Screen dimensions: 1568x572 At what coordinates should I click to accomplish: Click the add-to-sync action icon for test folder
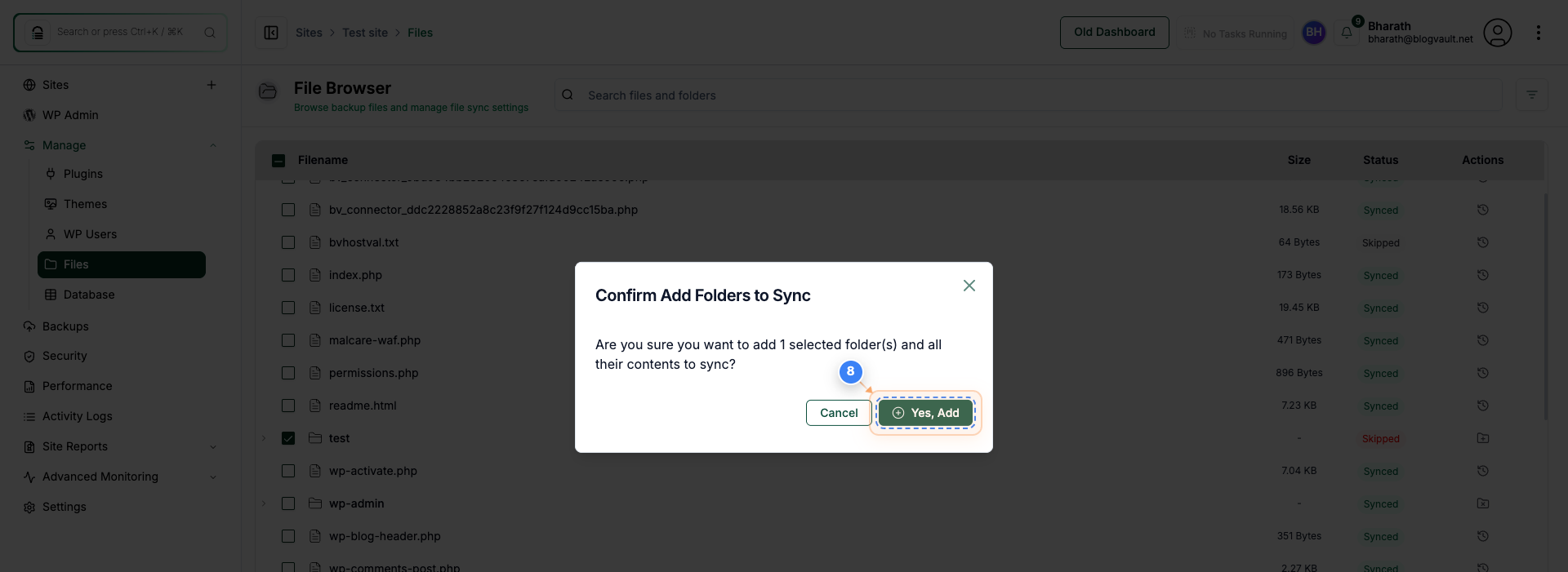click(x=1483, y=438)
